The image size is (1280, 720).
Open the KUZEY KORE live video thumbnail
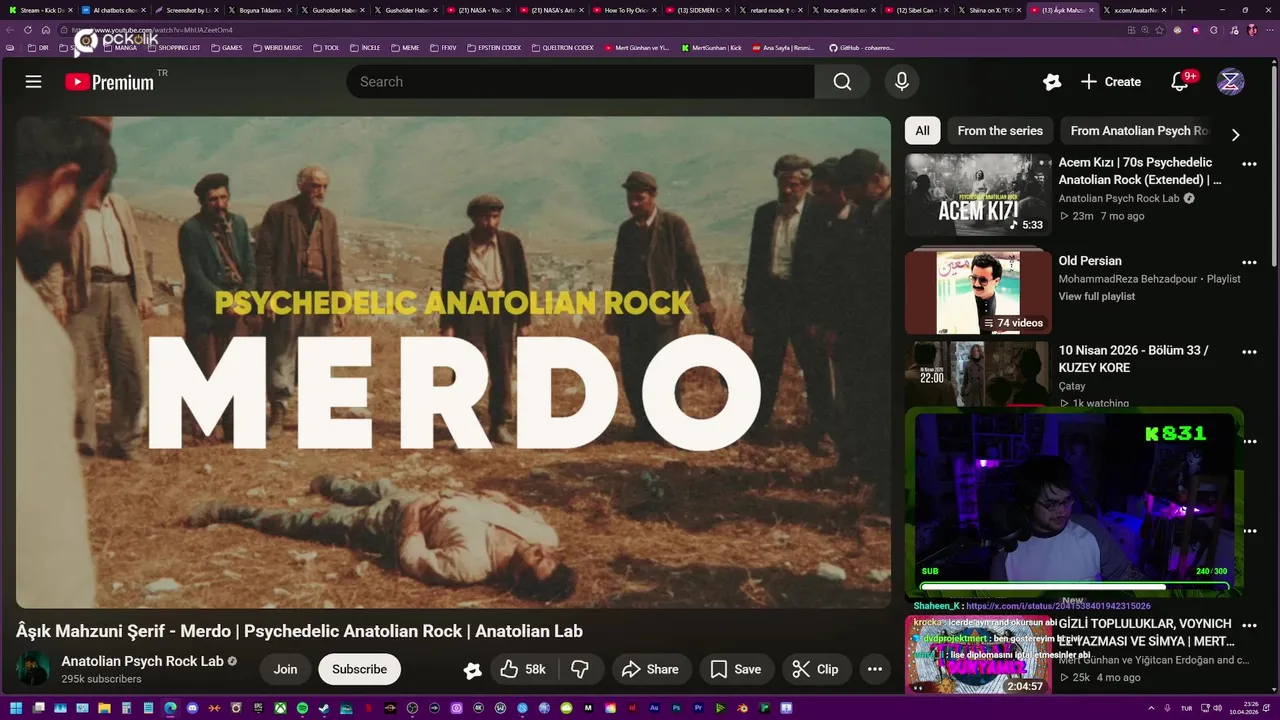pyautogui.click(x=978, y=374)
